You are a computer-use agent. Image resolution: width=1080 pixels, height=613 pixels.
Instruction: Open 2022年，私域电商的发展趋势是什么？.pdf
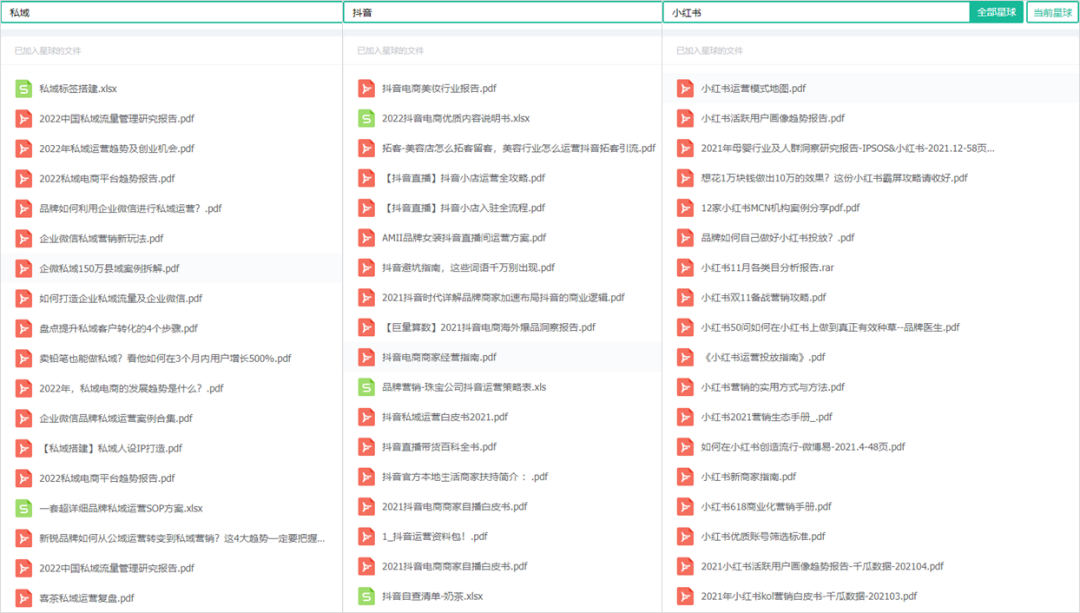click(132, 388)
